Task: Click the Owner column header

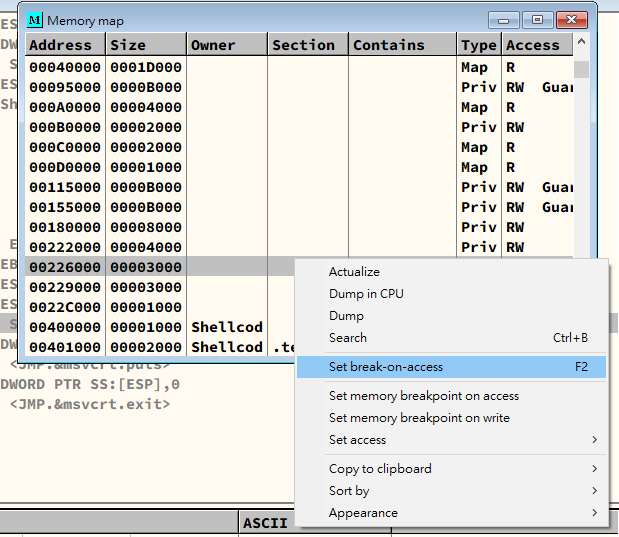Action: pos(213,45)
